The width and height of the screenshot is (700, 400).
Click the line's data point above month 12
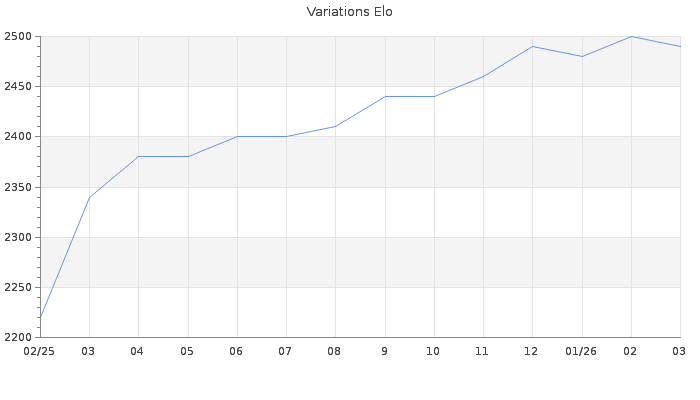coord(532,47)
